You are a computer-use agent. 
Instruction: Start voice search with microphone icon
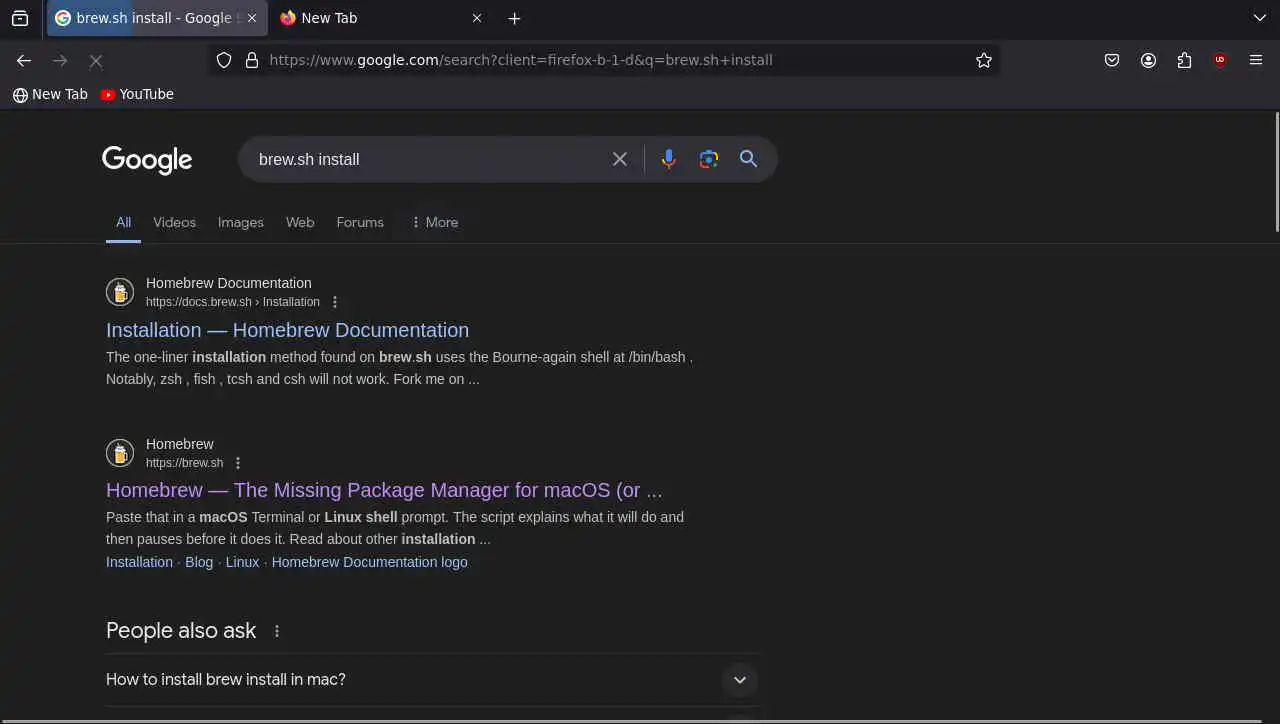(669, 159)
